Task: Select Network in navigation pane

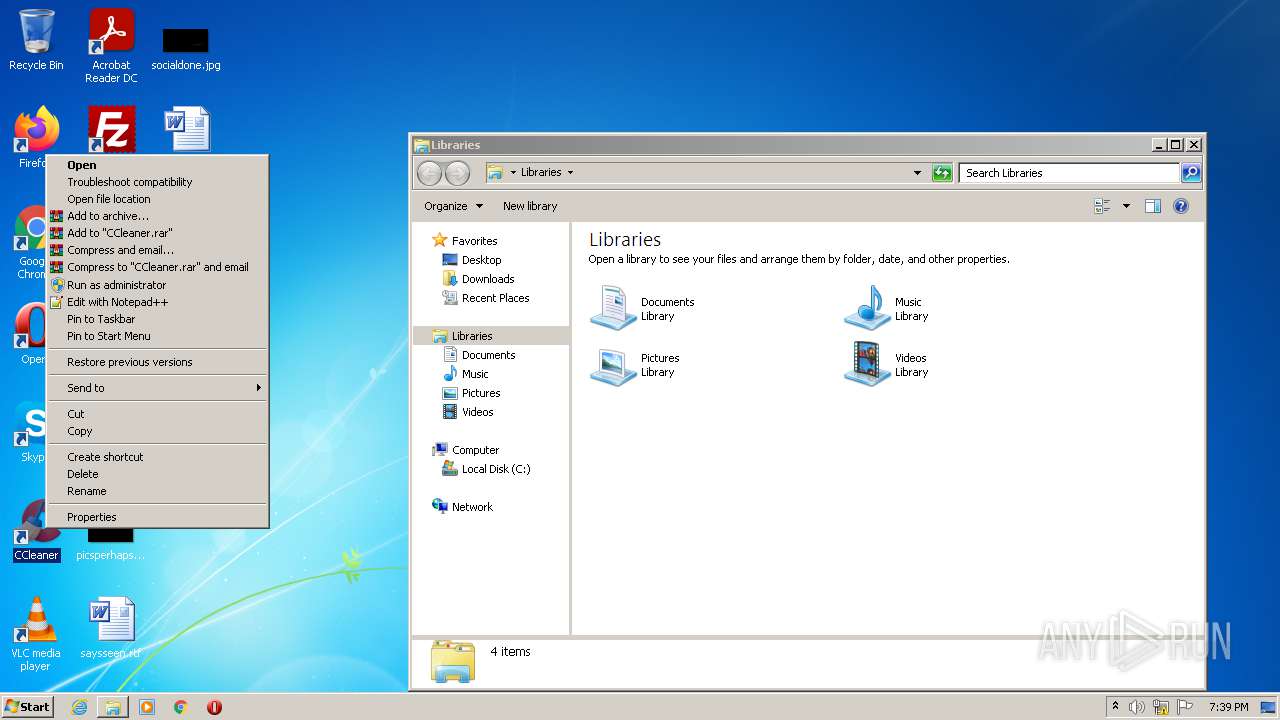Action: pyautogui.click(x=472, y=507)
